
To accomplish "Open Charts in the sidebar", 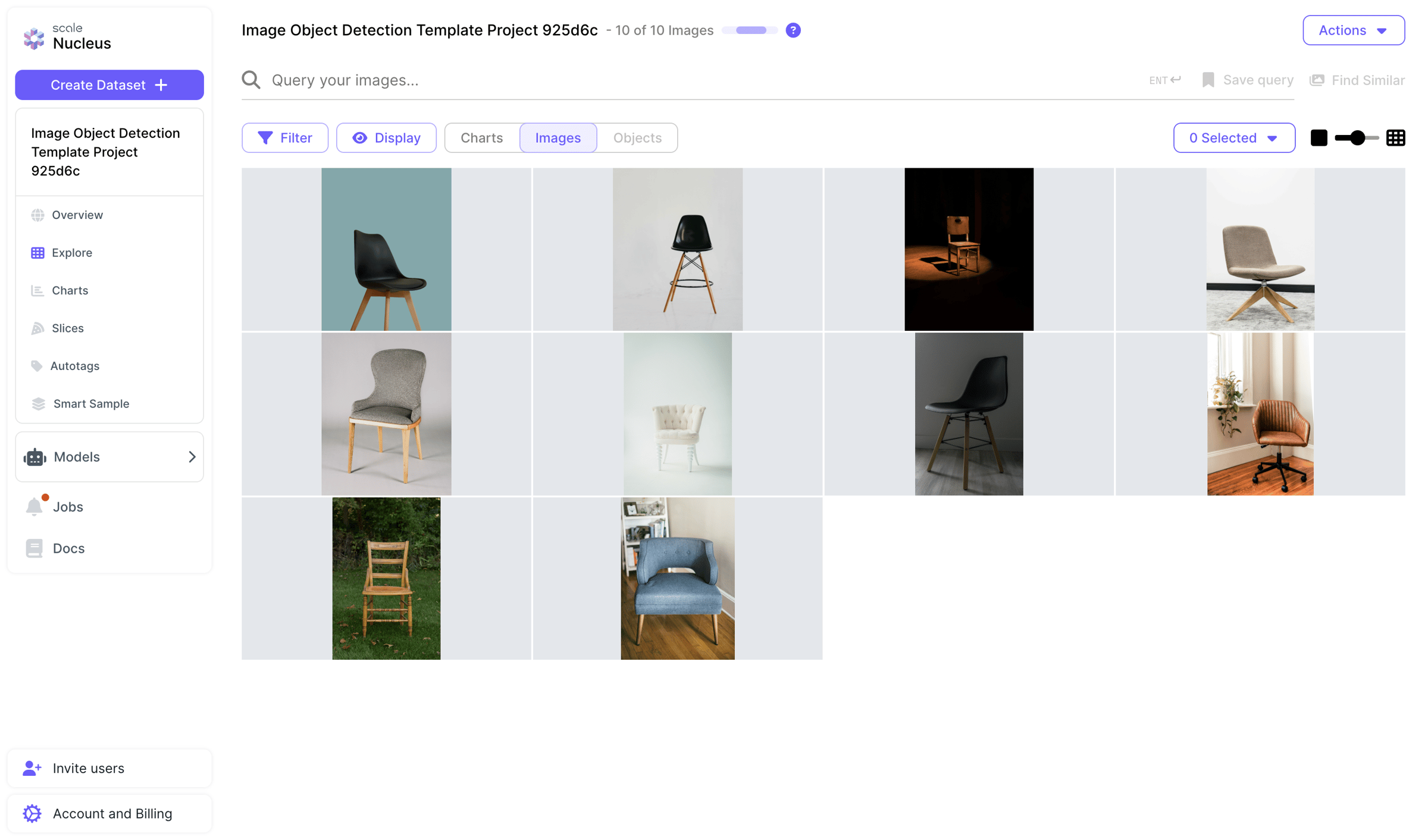I will (70, 290).
